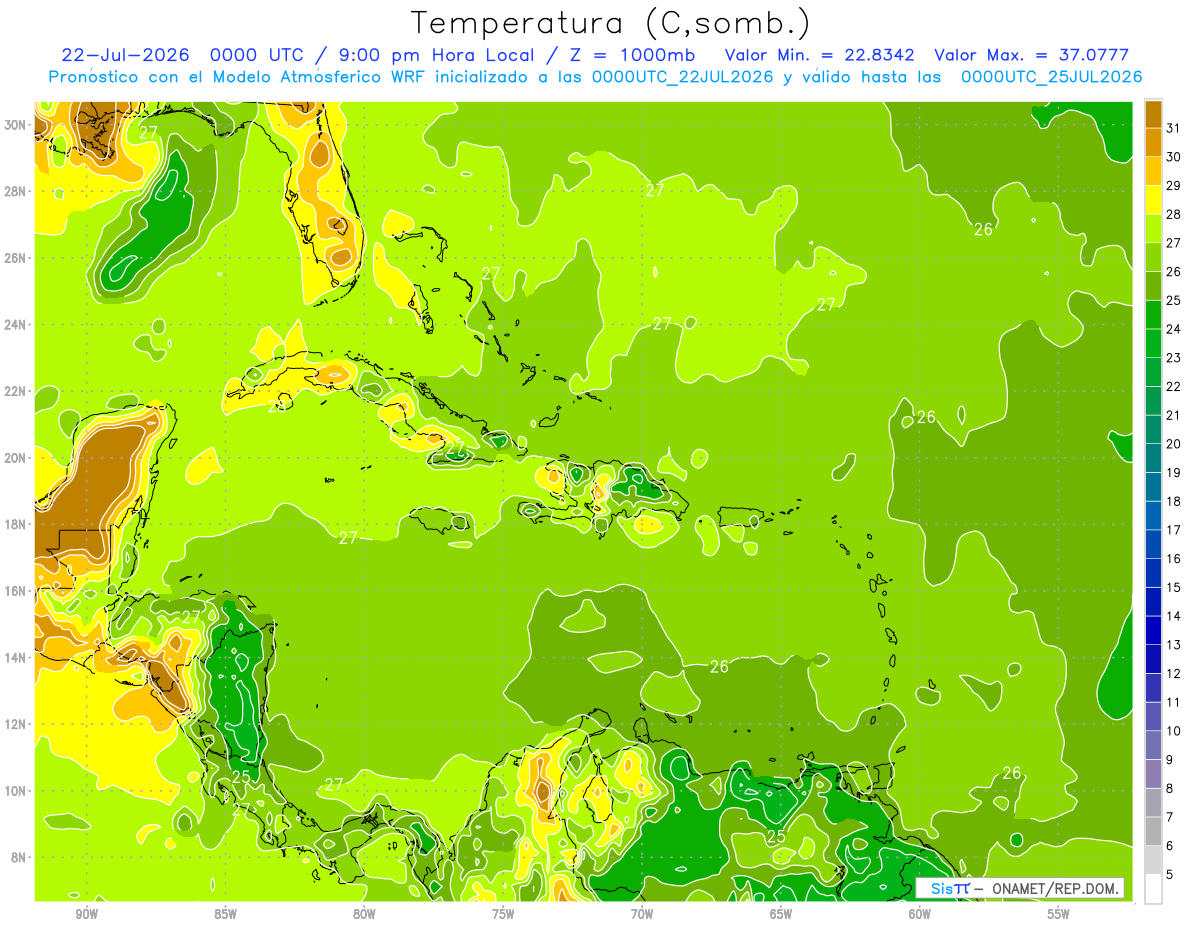
Task: Click the 18N latitude axis label
Action: coord(16,525)
